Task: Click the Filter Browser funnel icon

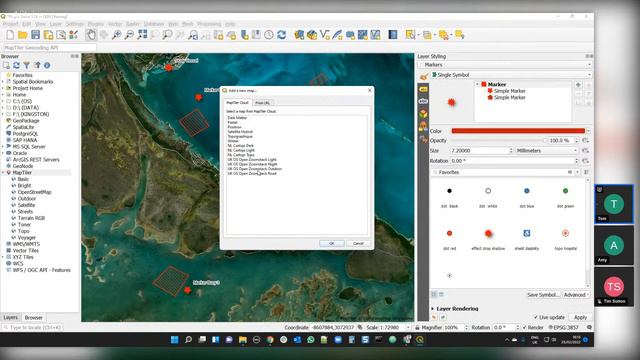Action: pos(27,65)
